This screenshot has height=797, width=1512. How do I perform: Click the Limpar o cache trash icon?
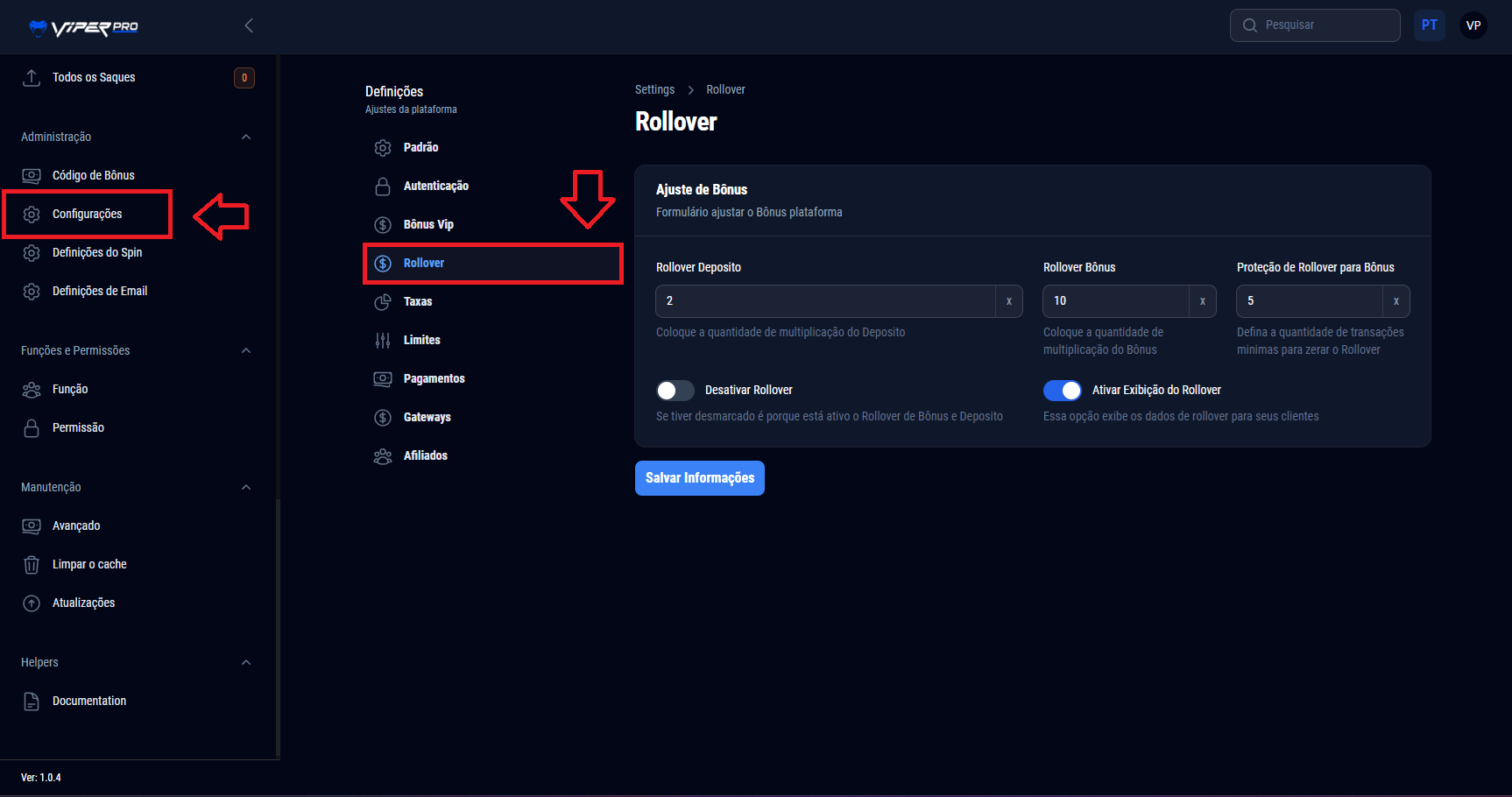(32, 565)
